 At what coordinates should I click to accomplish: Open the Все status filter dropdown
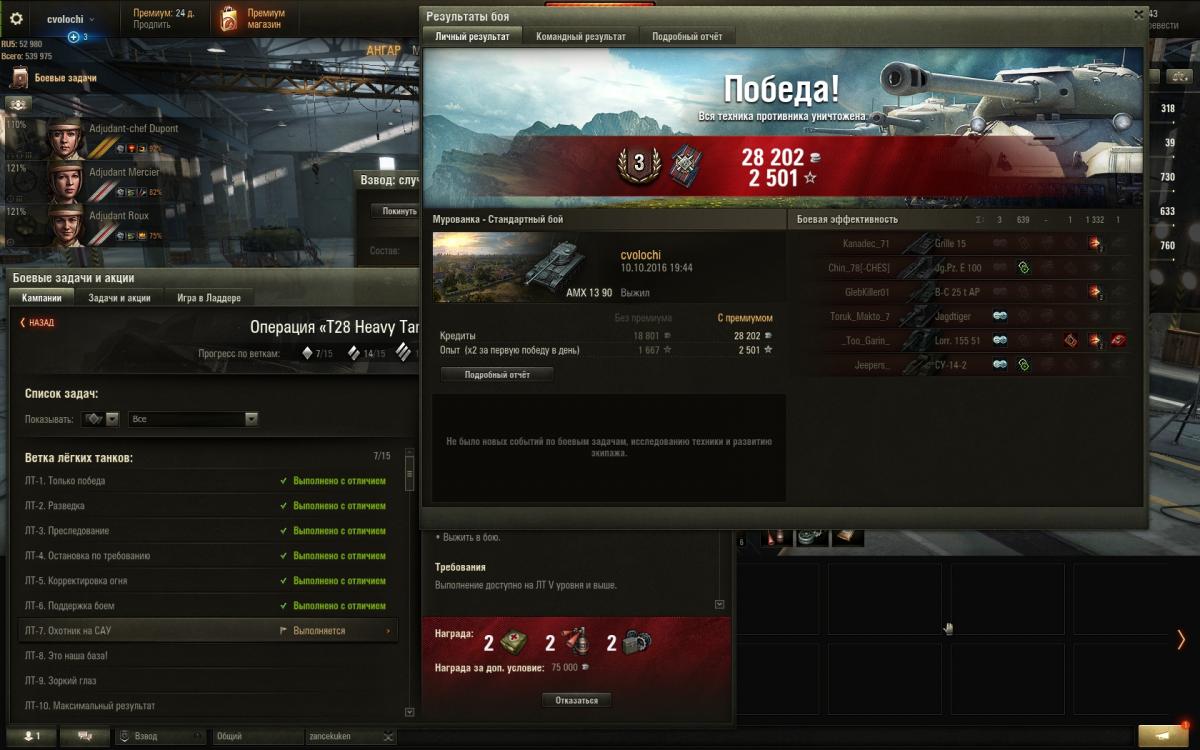click(194, 419)
